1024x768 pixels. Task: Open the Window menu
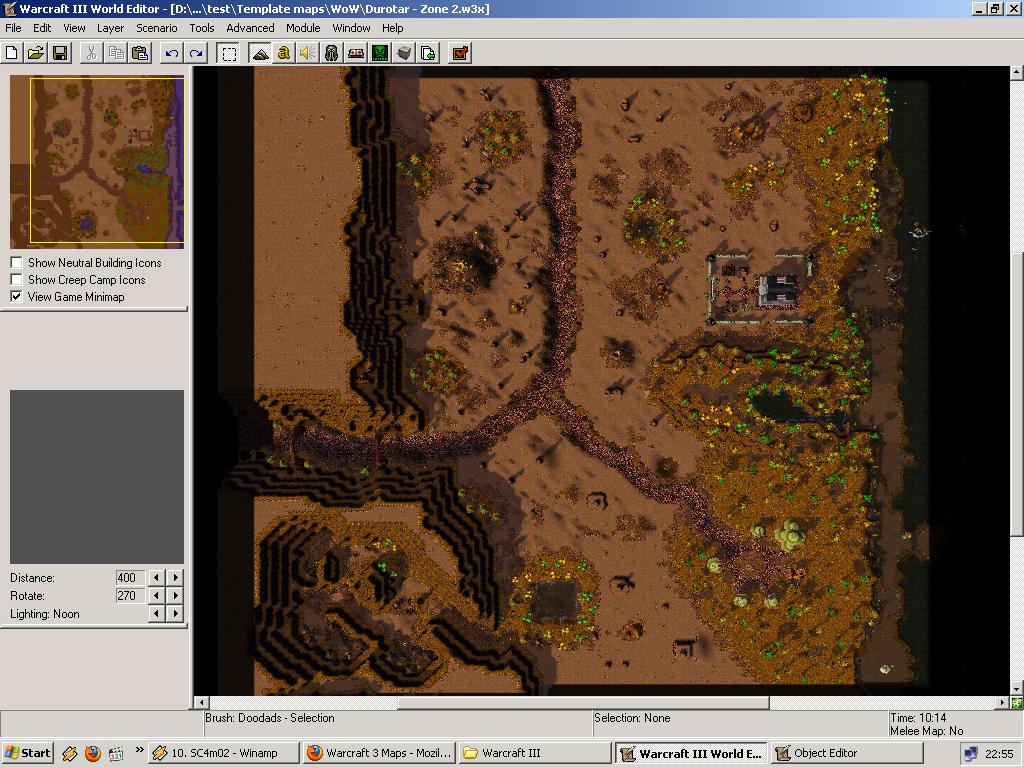[x=351, y=28]
